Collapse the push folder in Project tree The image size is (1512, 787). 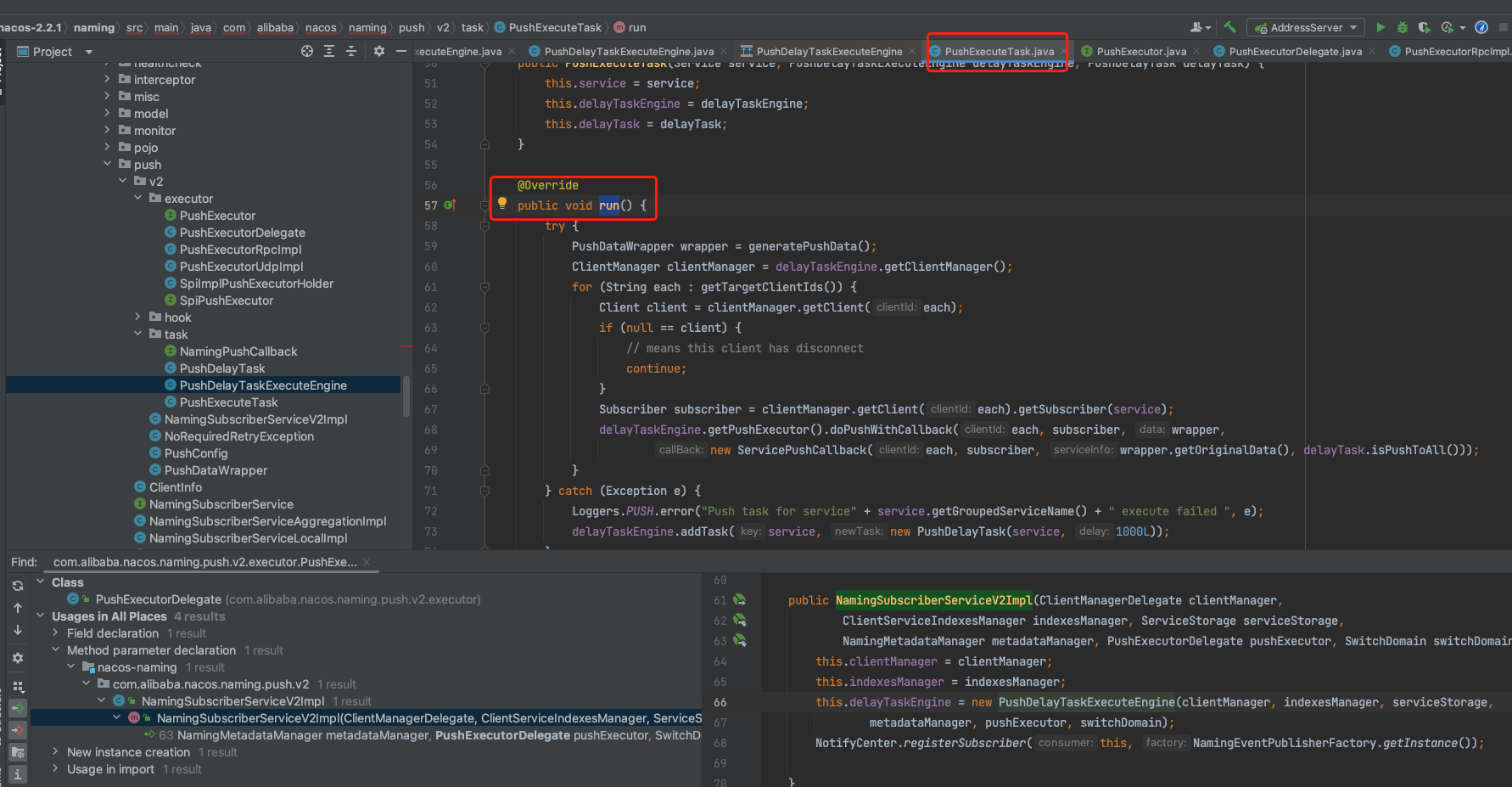(108, 164)
